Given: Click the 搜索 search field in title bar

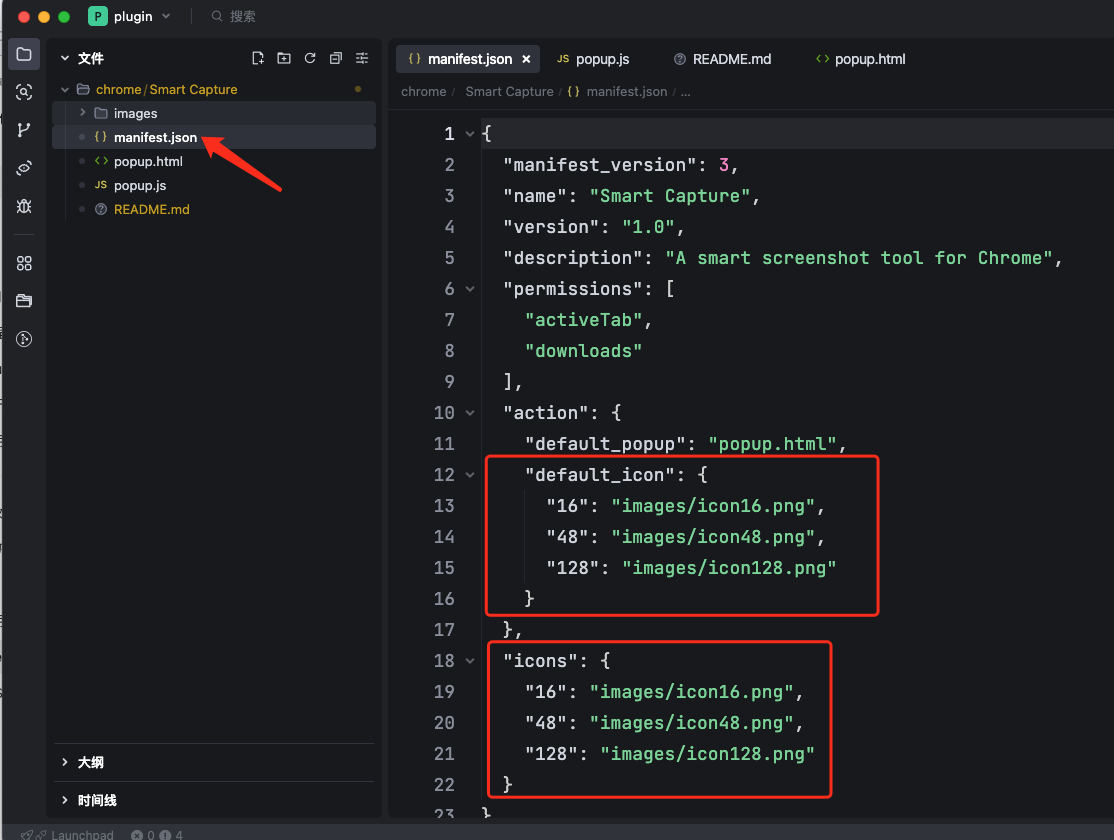Looking at the screenshot, I should (242, 16).
